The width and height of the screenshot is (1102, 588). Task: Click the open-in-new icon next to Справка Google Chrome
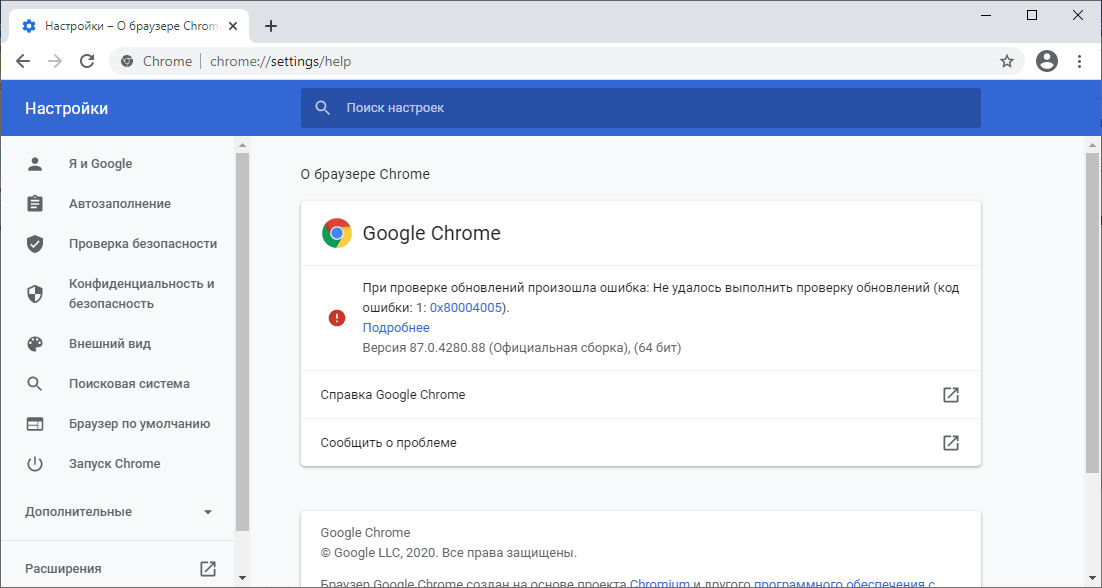tap(951, 395)
